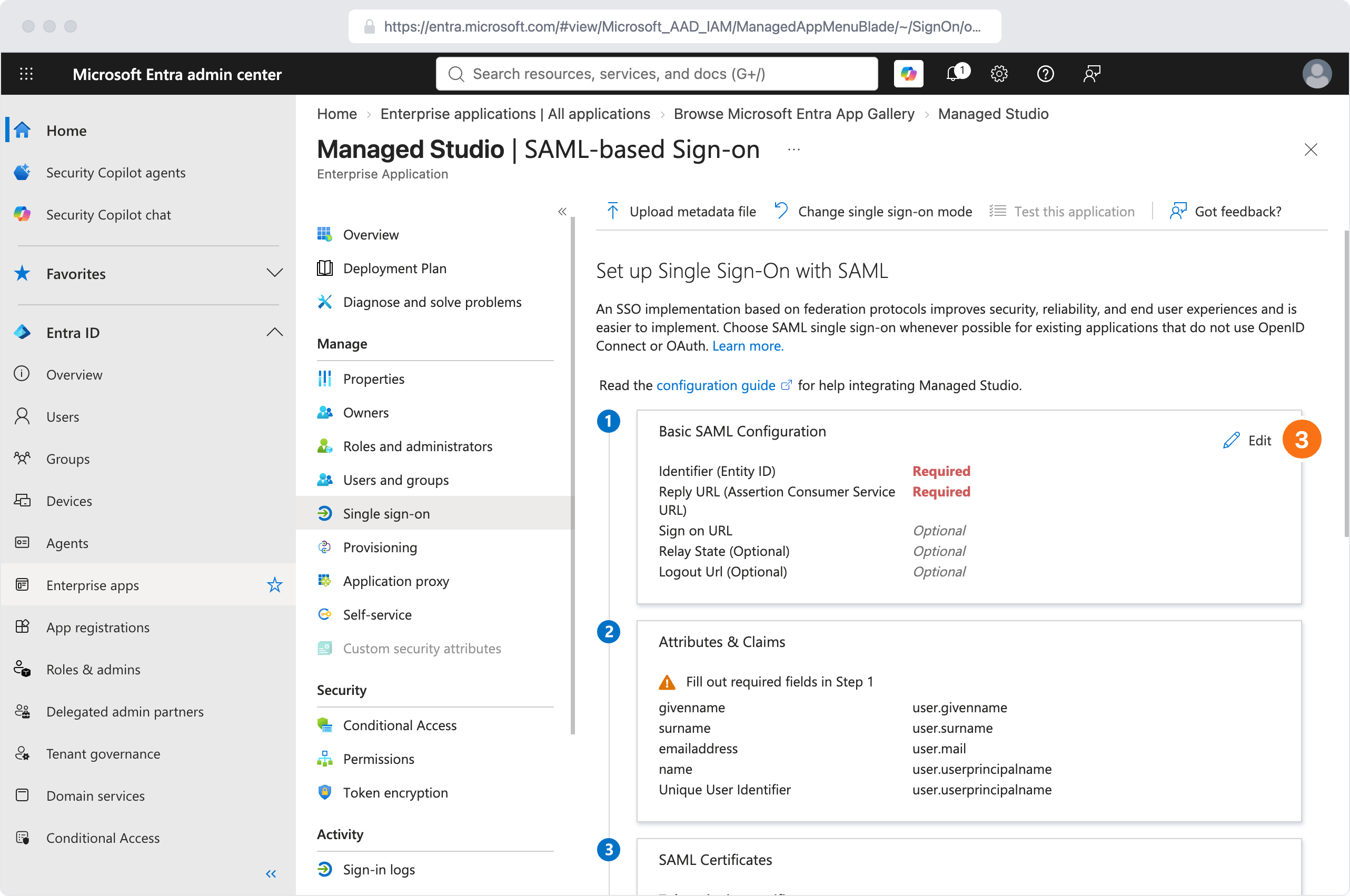Image resolution: width=1350 pixels, height=896 pixels.
Task: Open the more options ellipsis by title
Action: (x=794, y=150)
